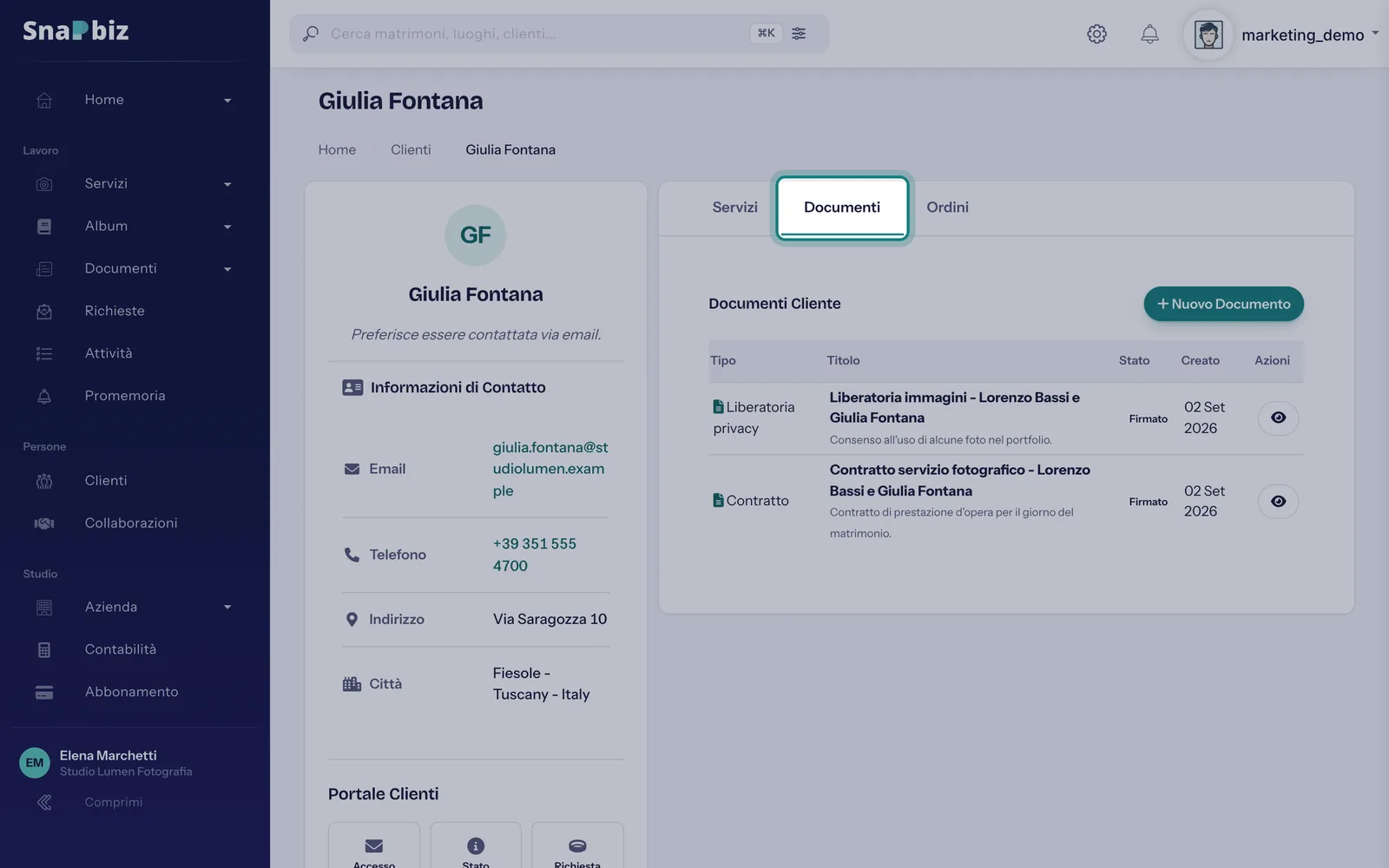Click the Home sidebar house icon
Viewport: 1389px width, 868px height.
pyautogui.click(x=44, y=100)
